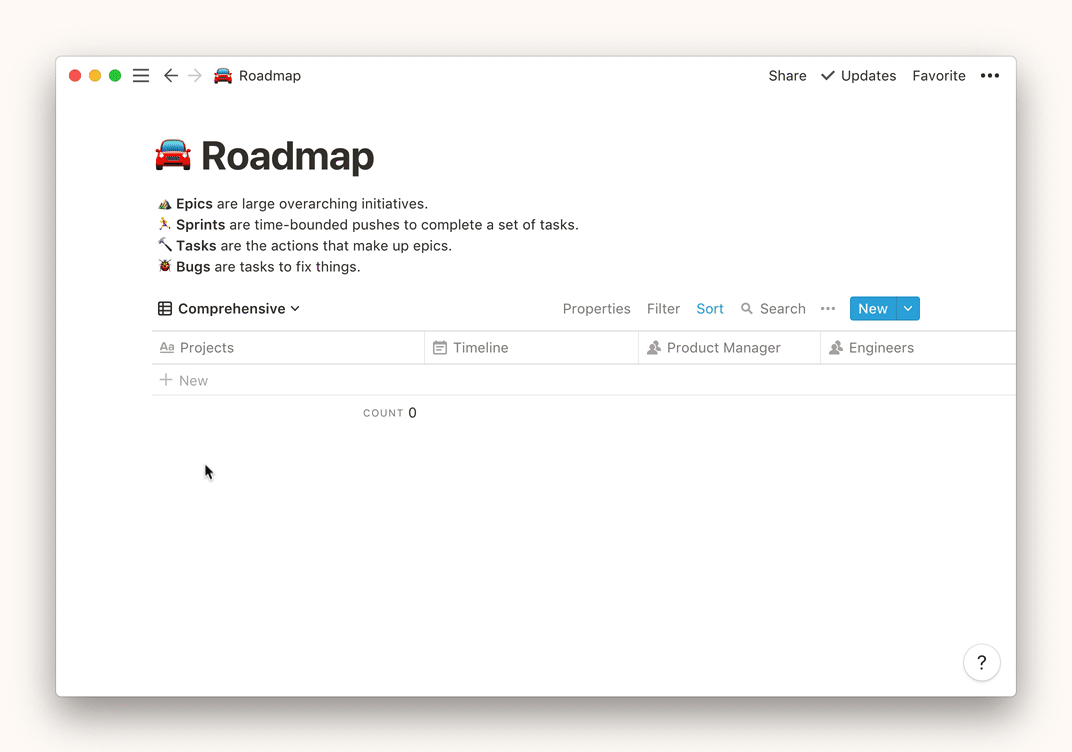The height and width of the screenshot is (752, 1072).
Task: Open database view three-dot options menu
Action: click(828, 309)
